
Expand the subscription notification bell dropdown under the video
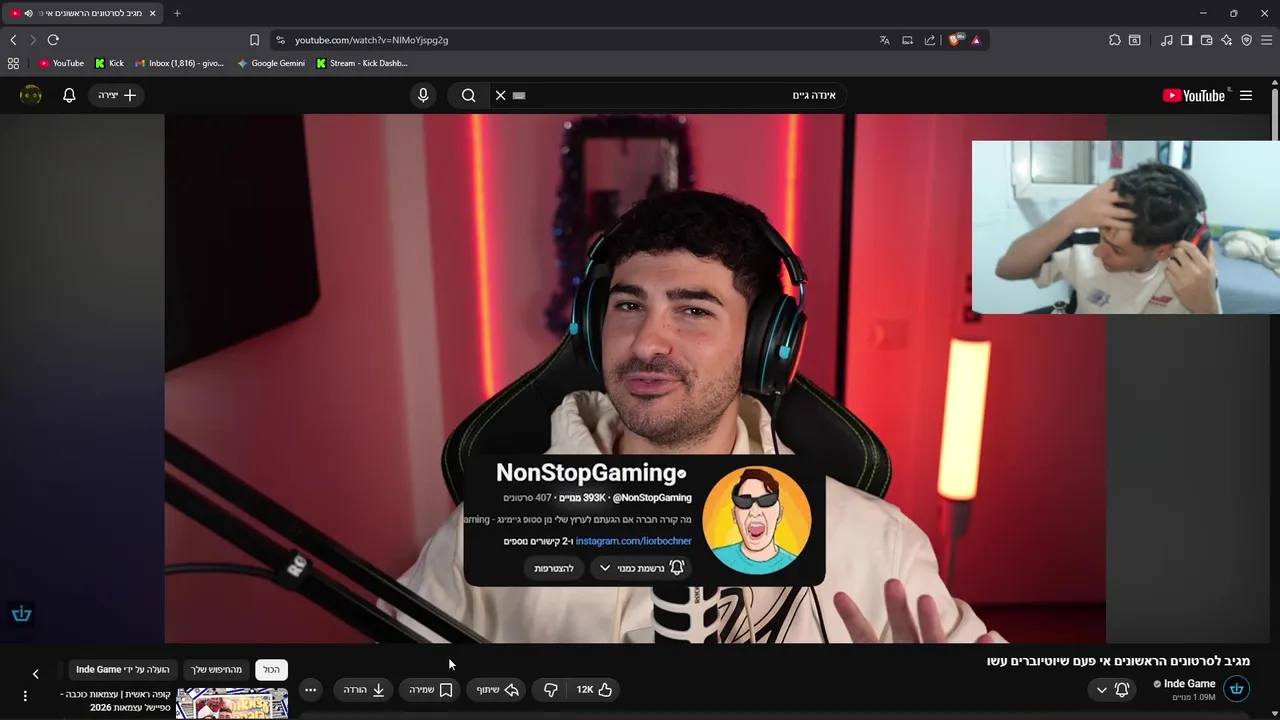coord(1112,690)
